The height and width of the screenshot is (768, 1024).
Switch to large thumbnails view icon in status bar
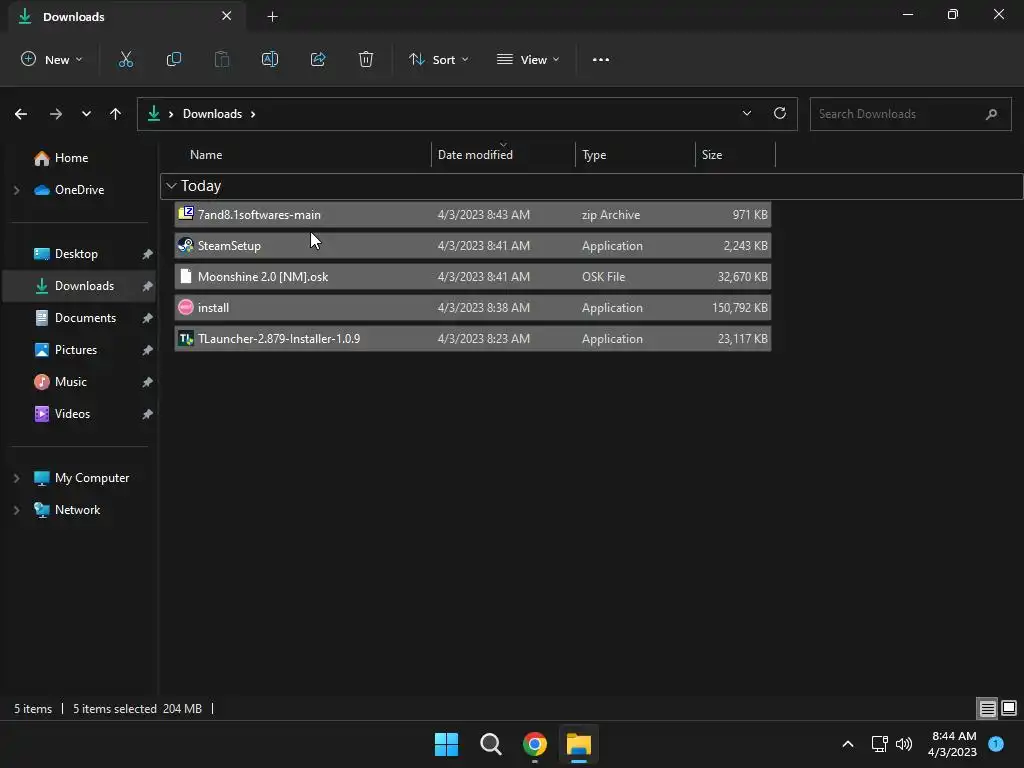1009,708
